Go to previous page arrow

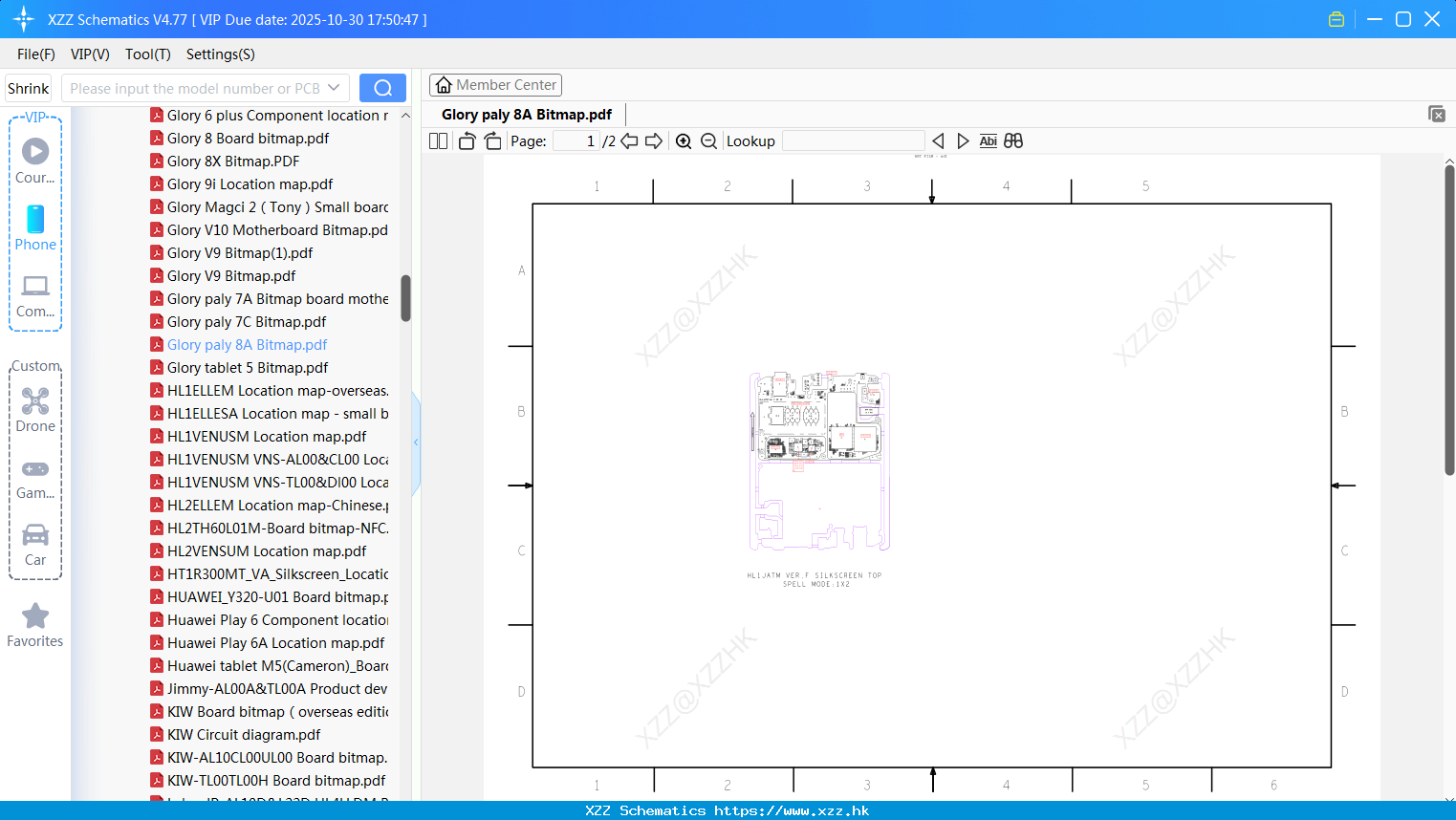[629, 140]
